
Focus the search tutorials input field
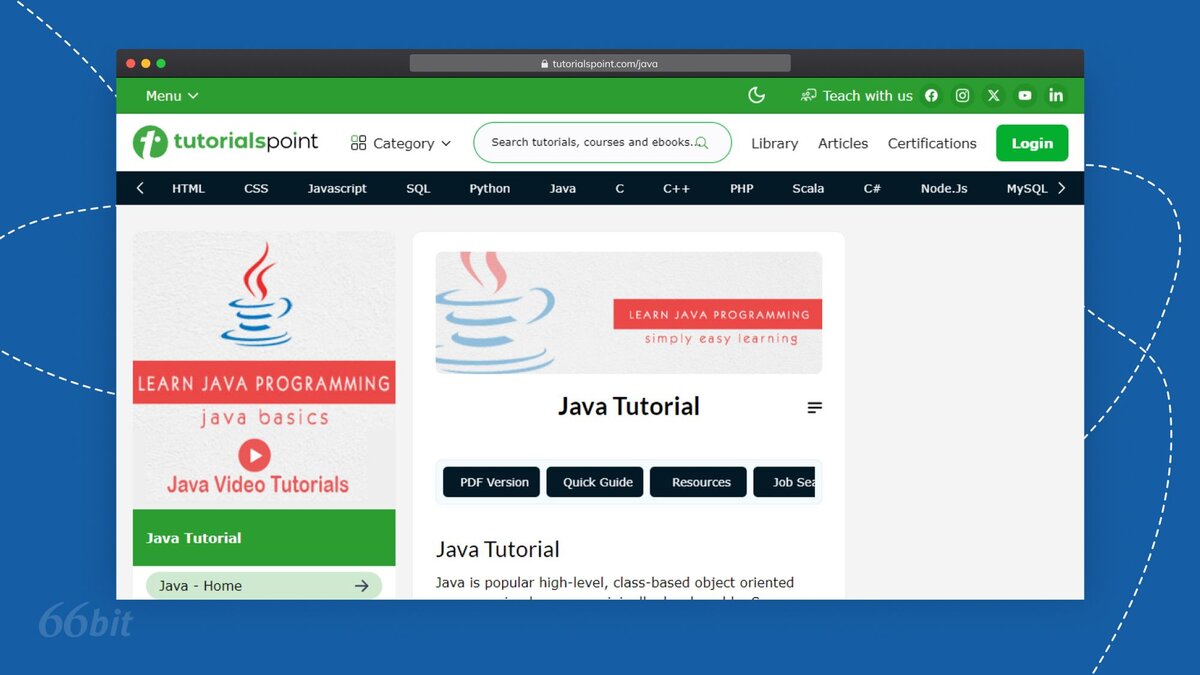click(x=602, y=143)
